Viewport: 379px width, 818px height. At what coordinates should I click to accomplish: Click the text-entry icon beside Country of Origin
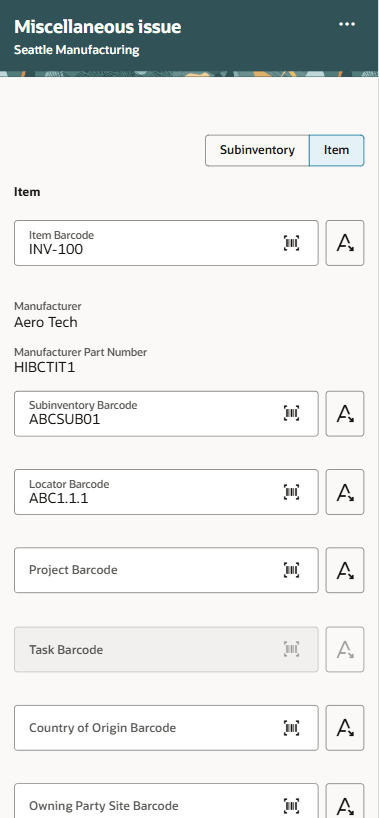click(345, 728)
